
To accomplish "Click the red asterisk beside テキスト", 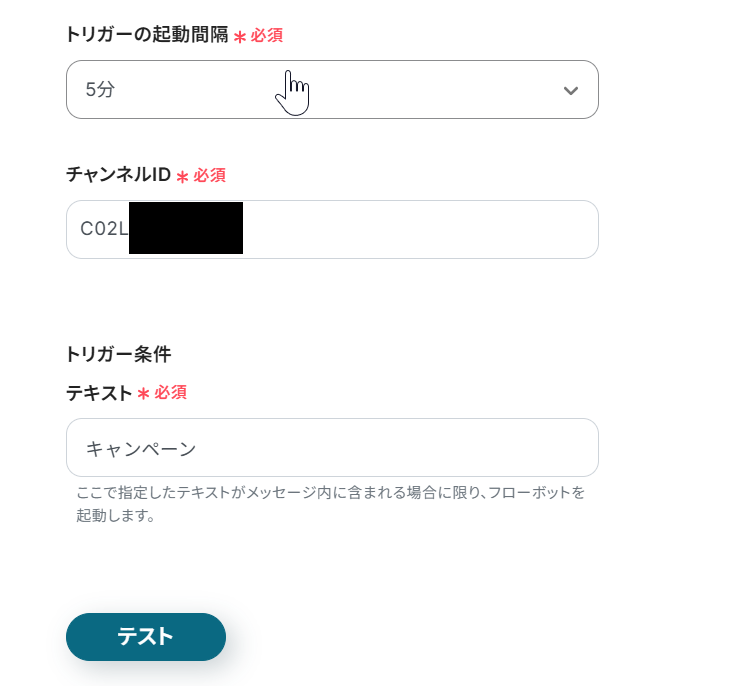I will tap(143, 395).
